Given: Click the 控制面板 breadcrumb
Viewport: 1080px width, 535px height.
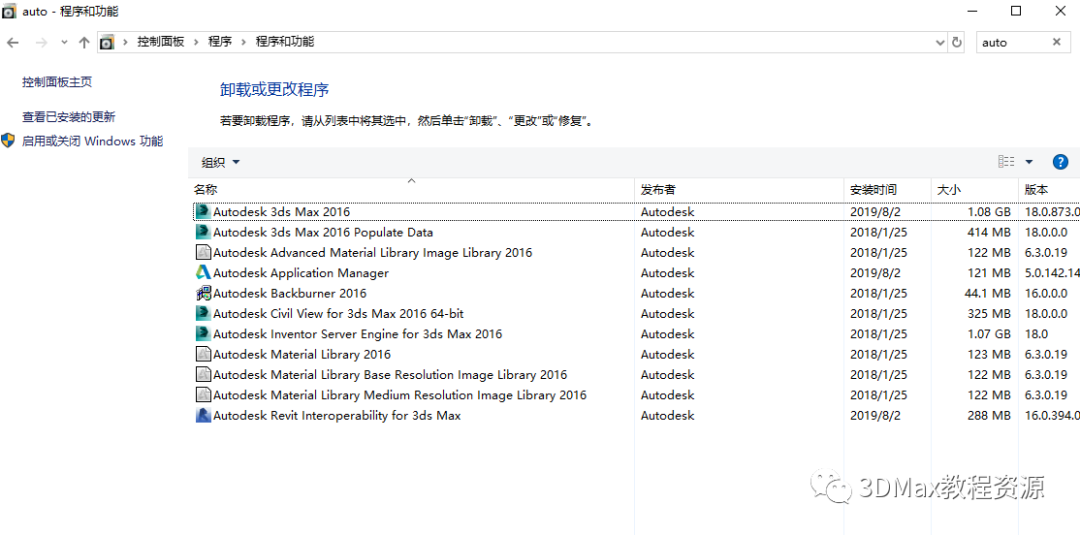Looking at the screenshot, I should click(160, 42).
